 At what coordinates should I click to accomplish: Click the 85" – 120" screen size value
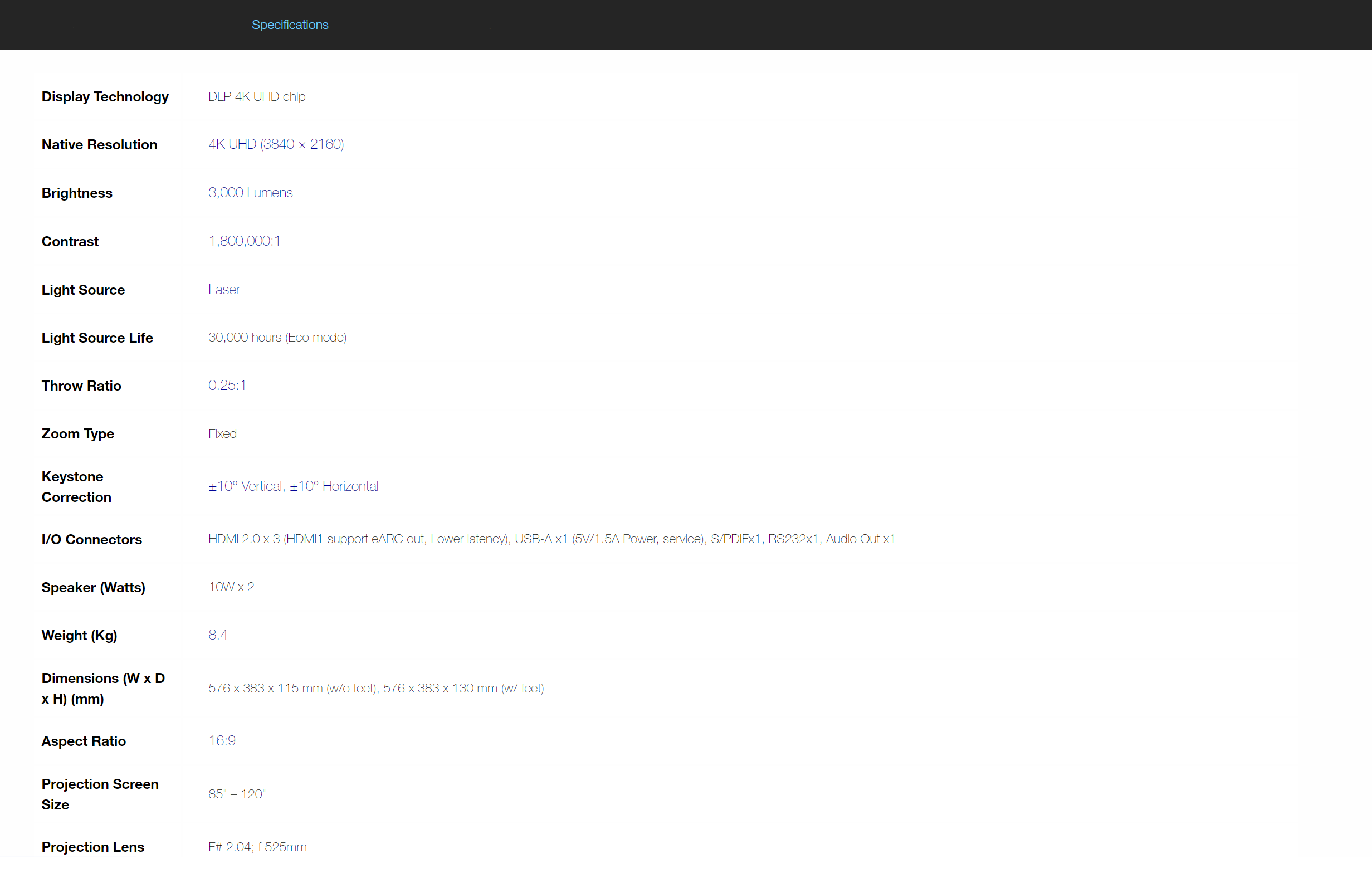pyautogui.click(x=236, y=794)
